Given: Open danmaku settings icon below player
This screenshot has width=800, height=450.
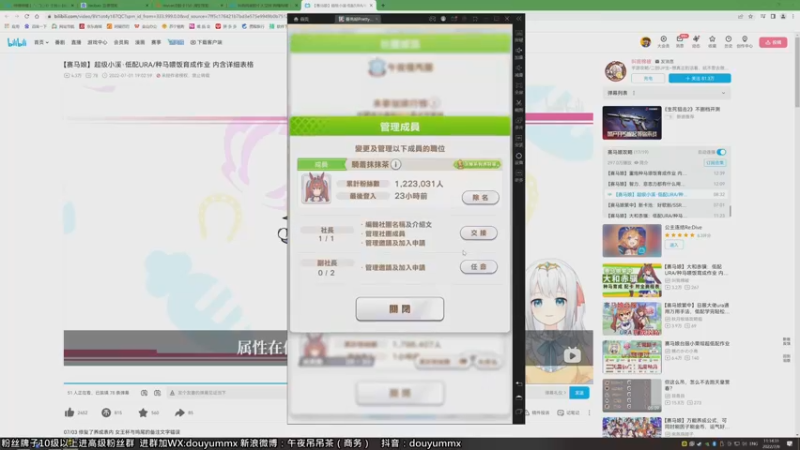Looking at the screenshot, I should (x=157, y=393).
